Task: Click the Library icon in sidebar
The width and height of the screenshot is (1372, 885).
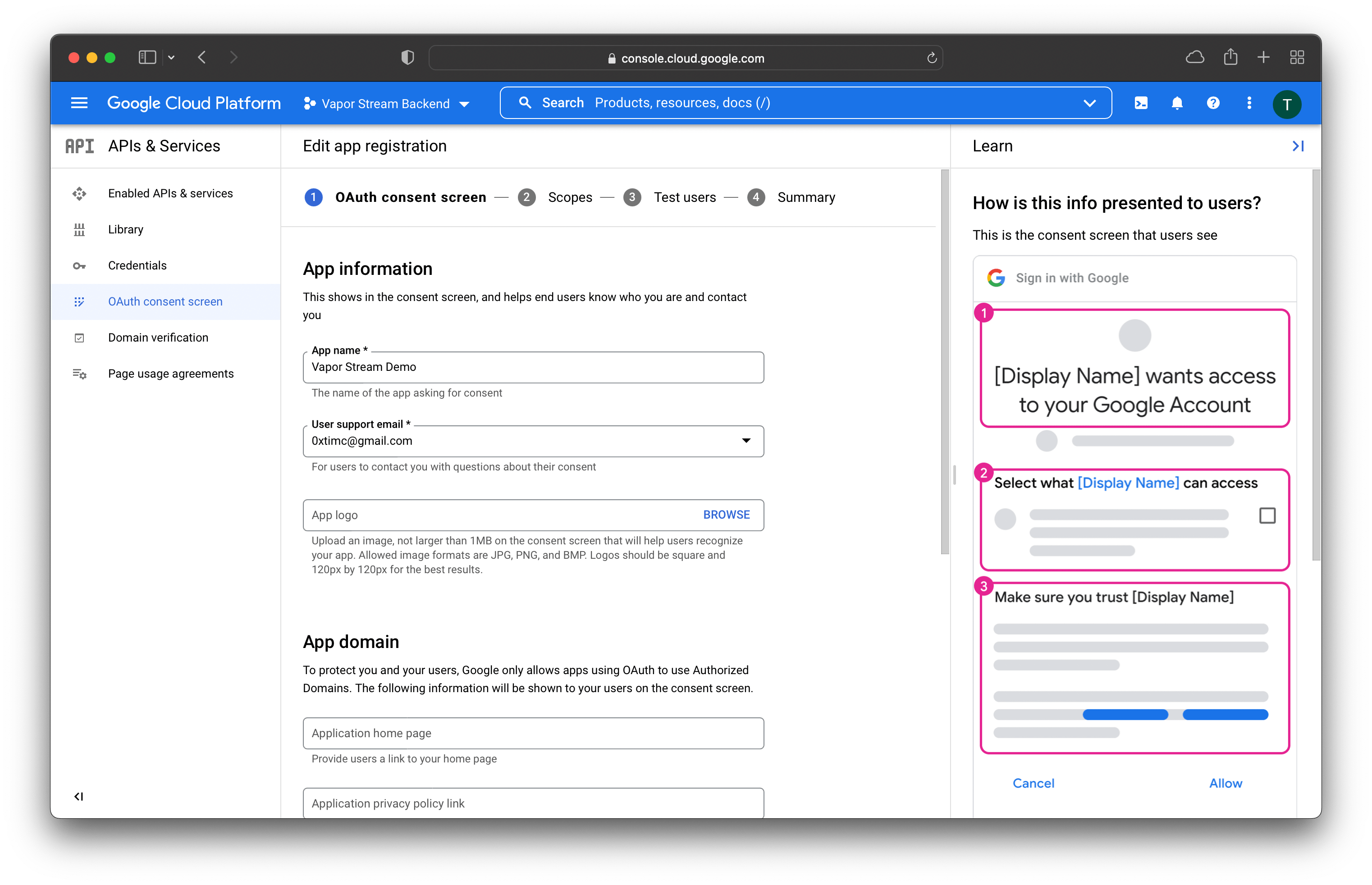Action: [x=80, y=229]
